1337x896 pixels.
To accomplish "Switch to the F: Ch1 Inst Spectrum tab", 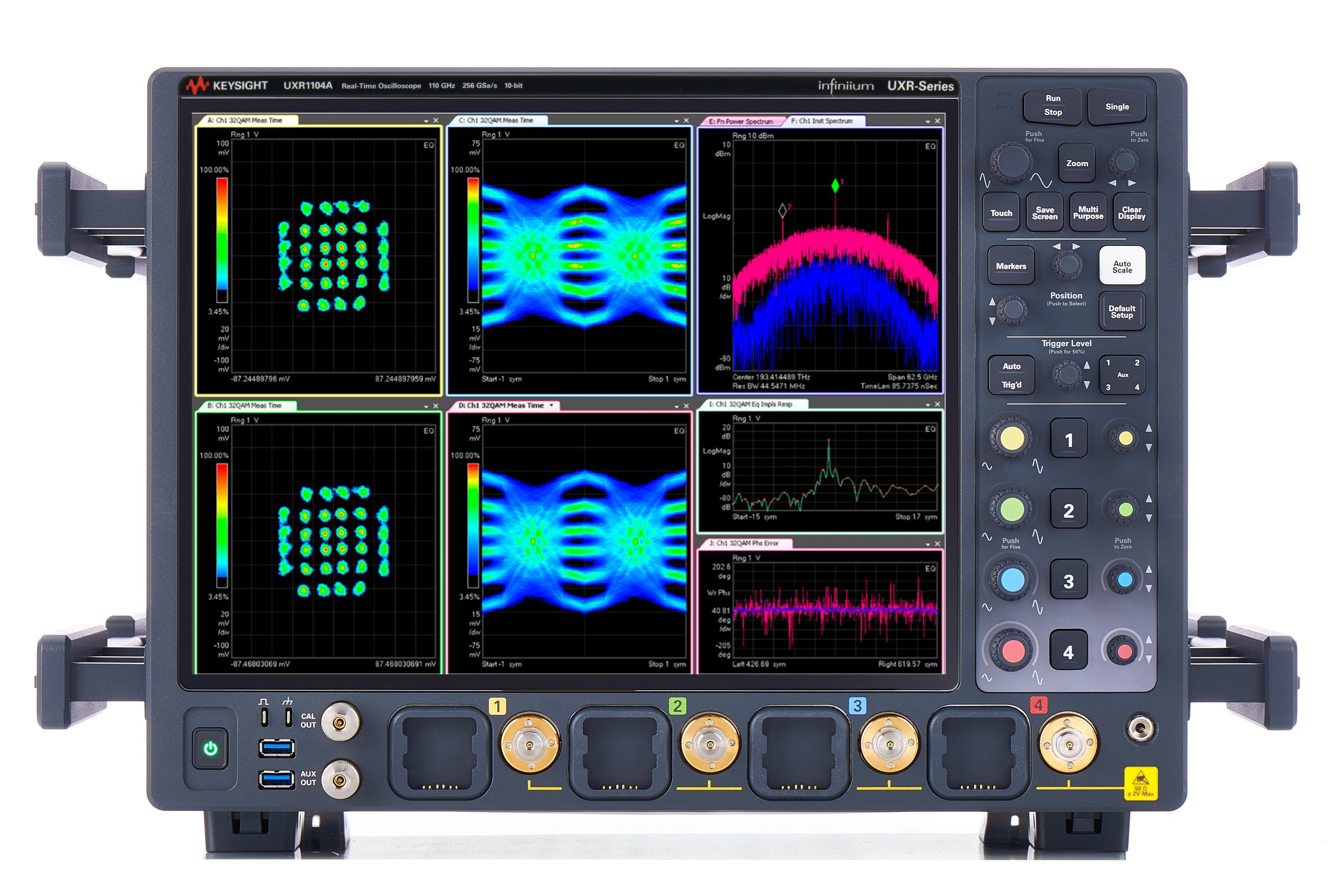I will (x=823, y=121).
